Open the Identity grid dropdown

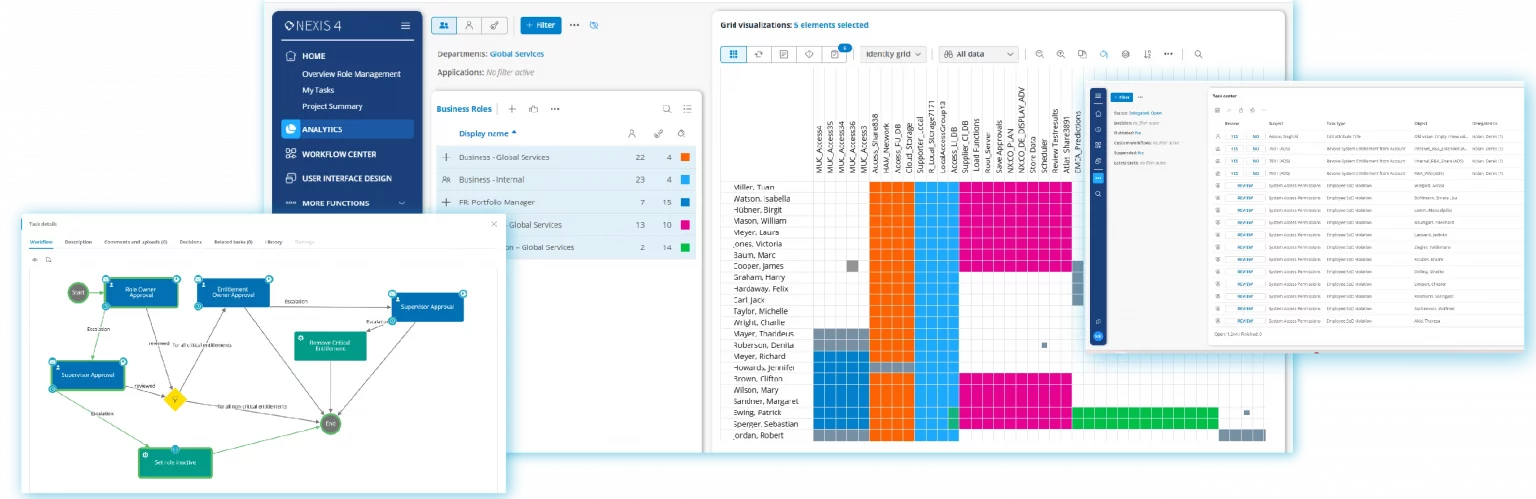click(895, 54)
